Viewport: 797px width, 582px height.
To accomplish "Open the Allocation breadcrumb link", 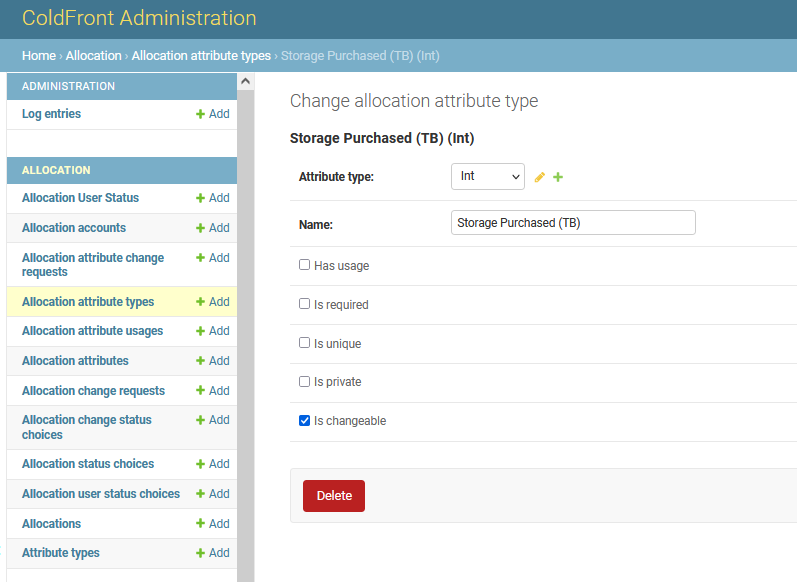I will tap(94, 55).
